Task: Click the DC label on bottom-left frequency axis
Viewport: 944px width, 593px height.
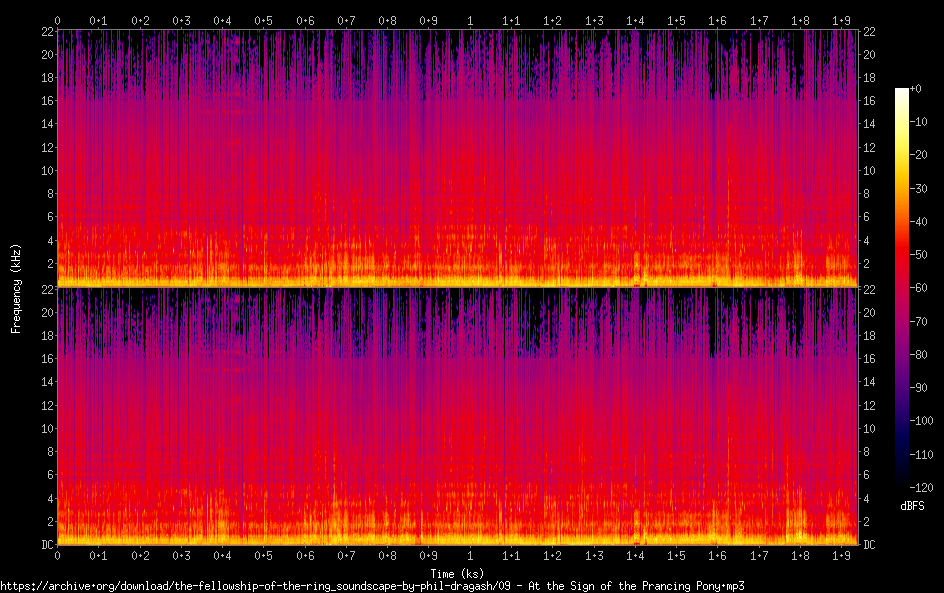Action: click(x=45, y=545)
